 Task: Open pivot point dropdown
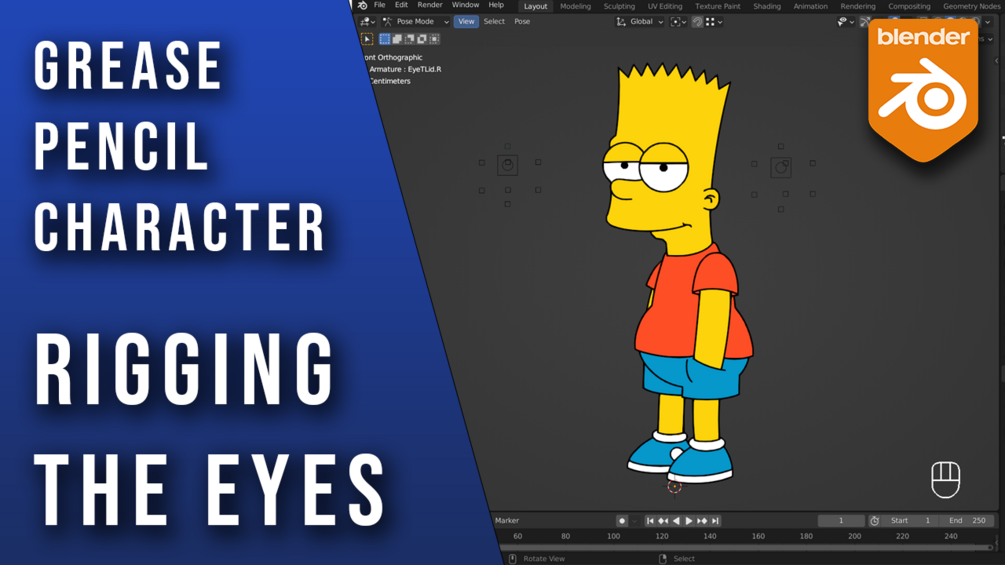coord(678,22)
